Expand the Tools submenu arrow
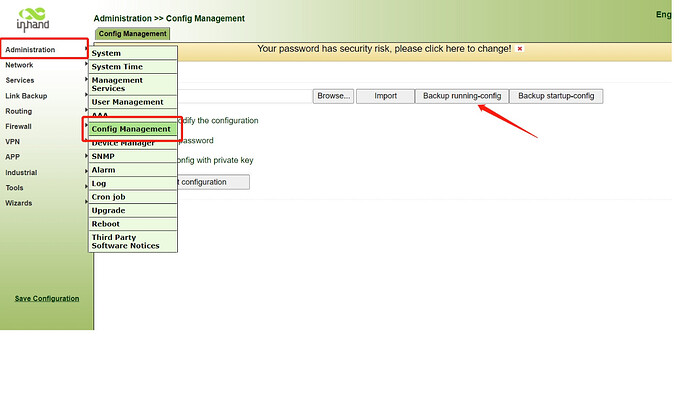Image resolution: width=690 pixels, height=402 pixels. coord(86,187)
